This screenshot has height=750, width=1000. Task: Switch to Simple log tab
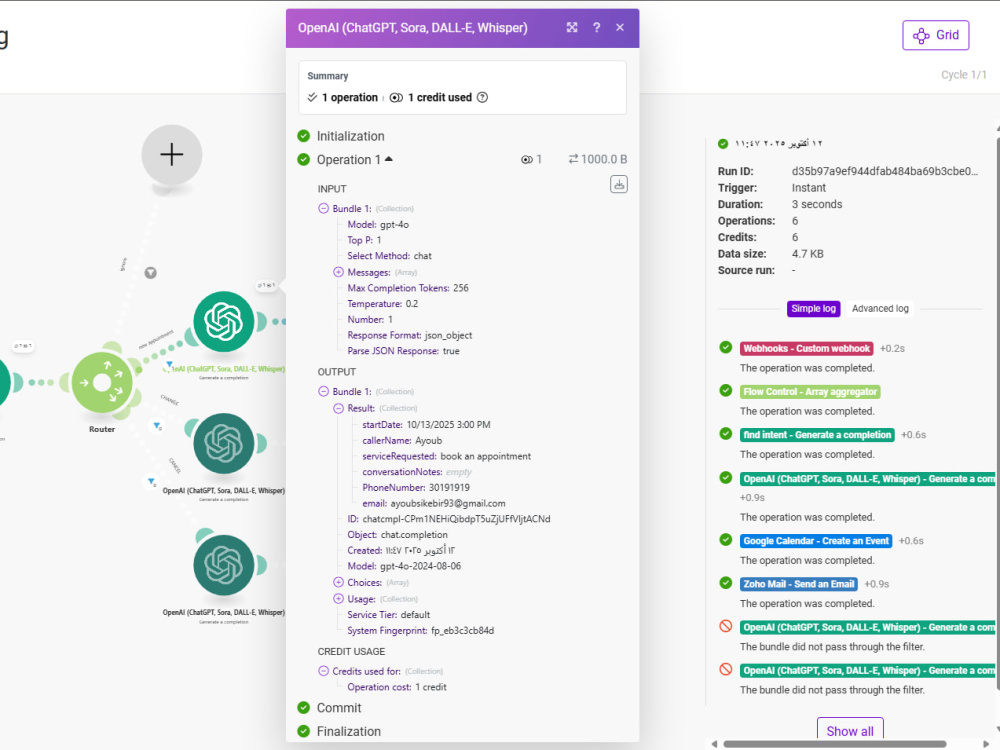coord(813,309)
